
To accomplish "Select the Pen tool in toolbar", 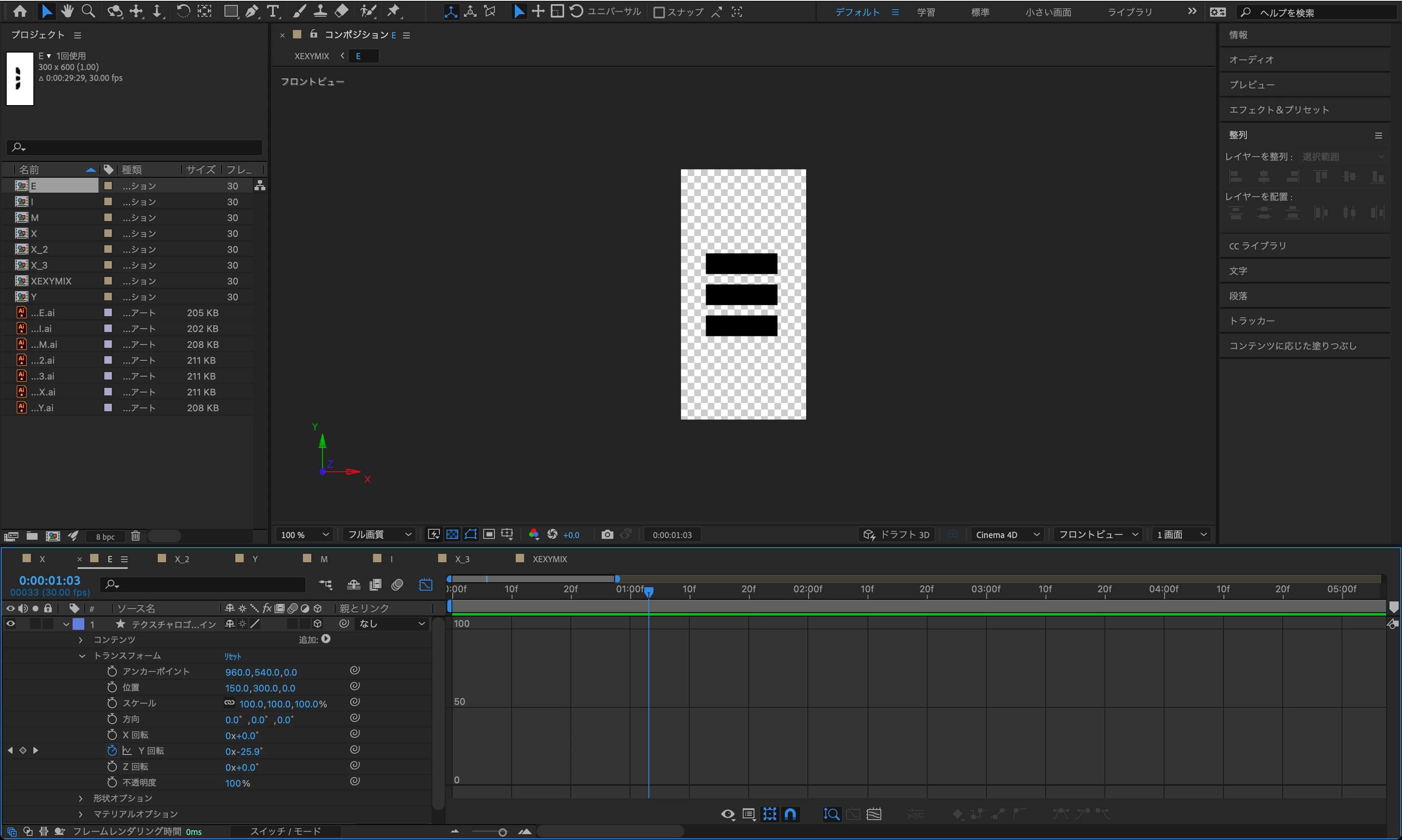I will pyautogui.click(x=252, y=11).
